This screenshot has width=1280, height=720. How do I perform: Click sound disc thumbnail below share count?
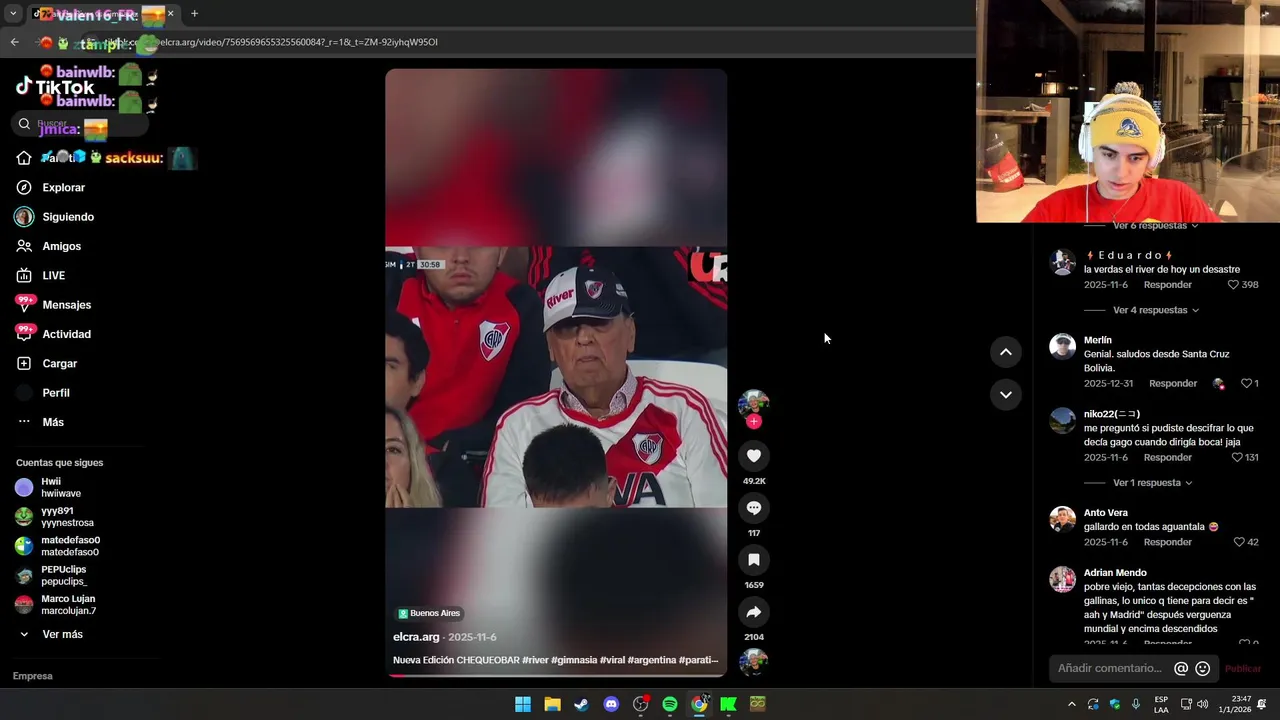tap(753, 662)
